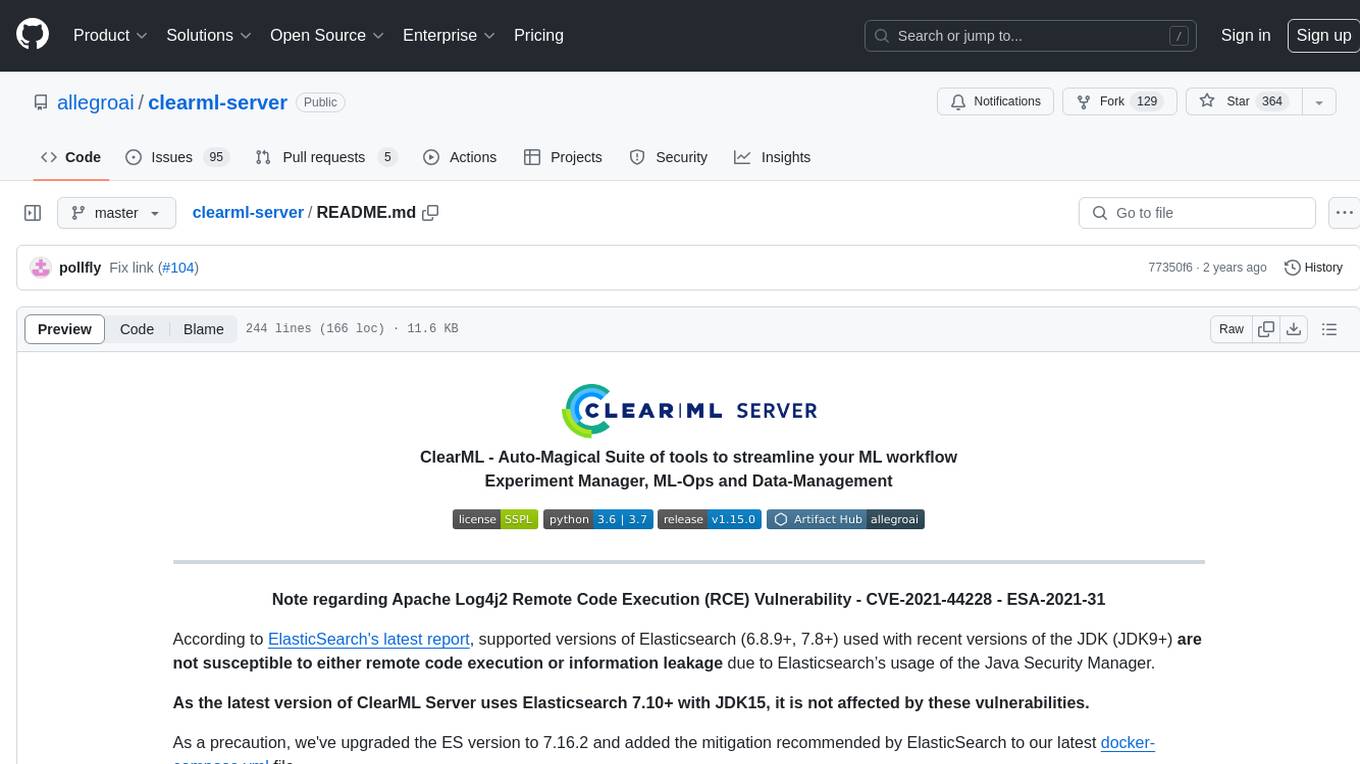This screenshot has height=764, width=1360.
Task: Open ElasticSearch's latest report link
Action: 369,639
